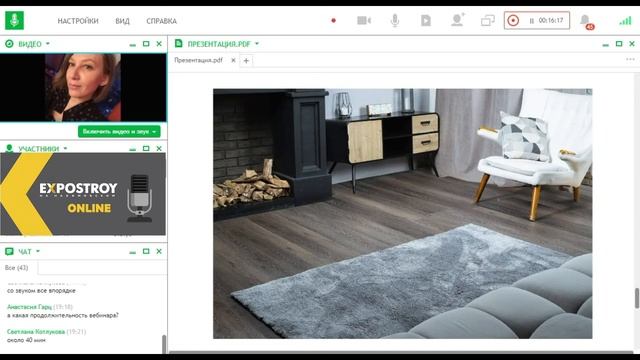
Task: Click chat message 'со звуком все впорядке'
Action: pos(41,291)
